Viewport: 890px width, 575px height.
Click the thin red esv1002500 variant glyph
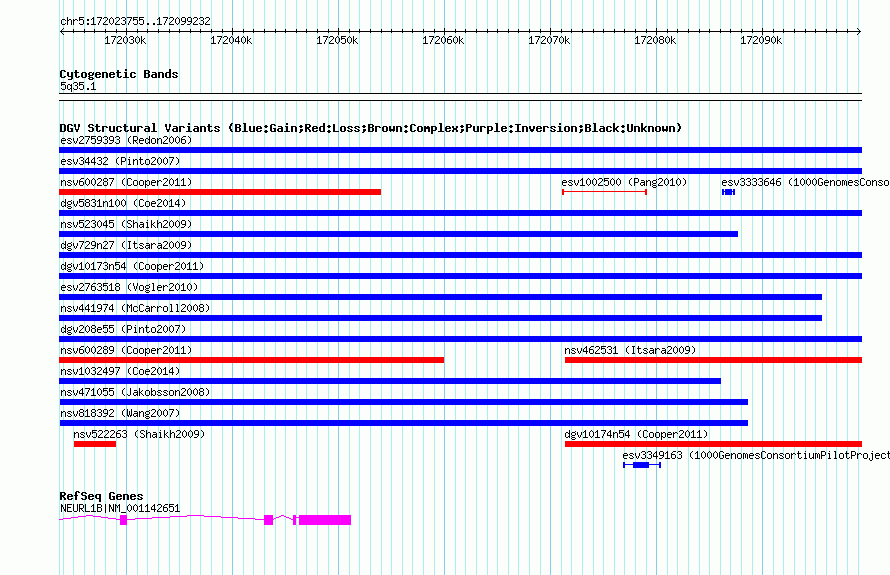click(x=604, y=192)
